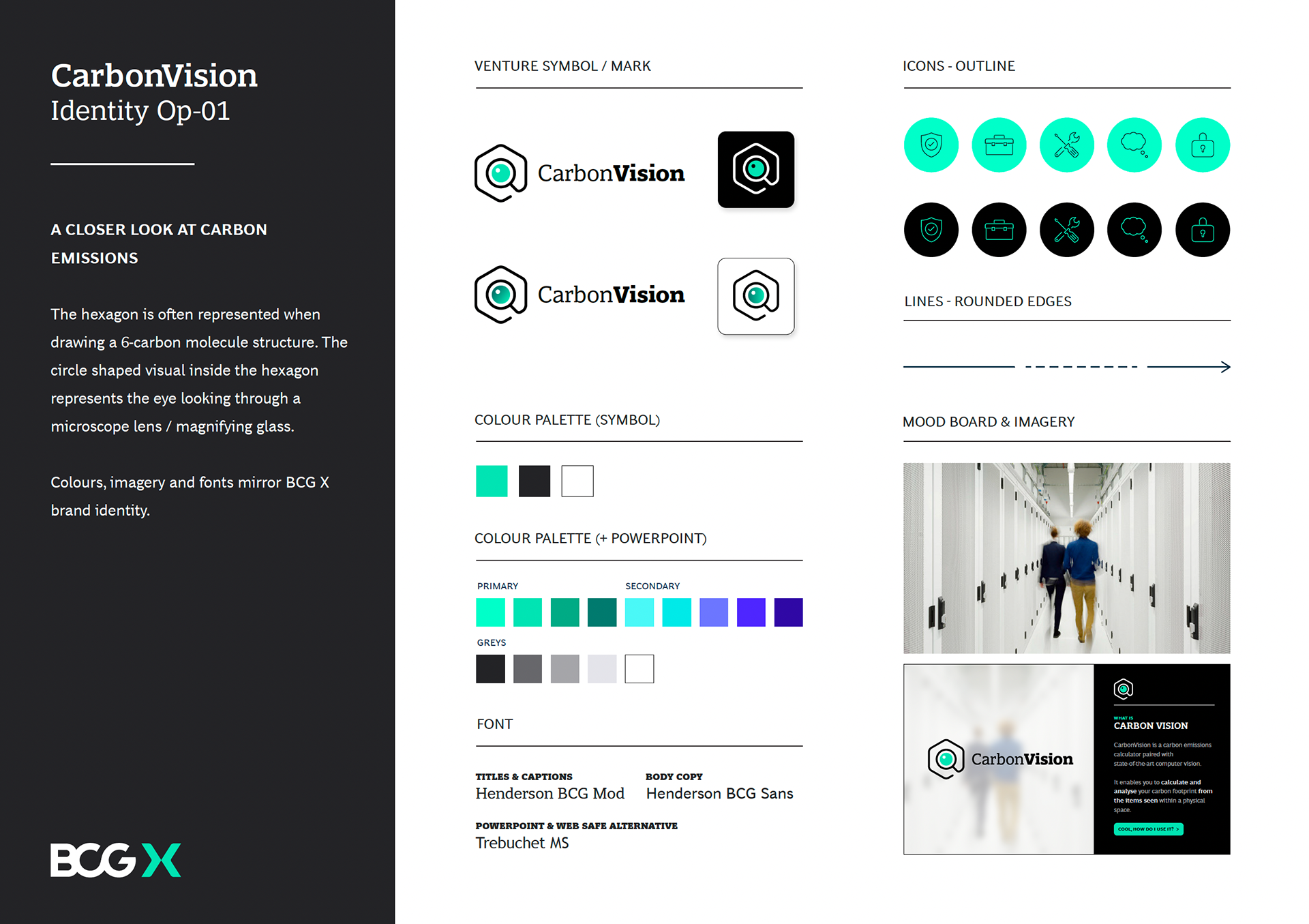The image size is (1309, 924).
Task: Select the black symbol palette swatch
Action: point(535,481)
